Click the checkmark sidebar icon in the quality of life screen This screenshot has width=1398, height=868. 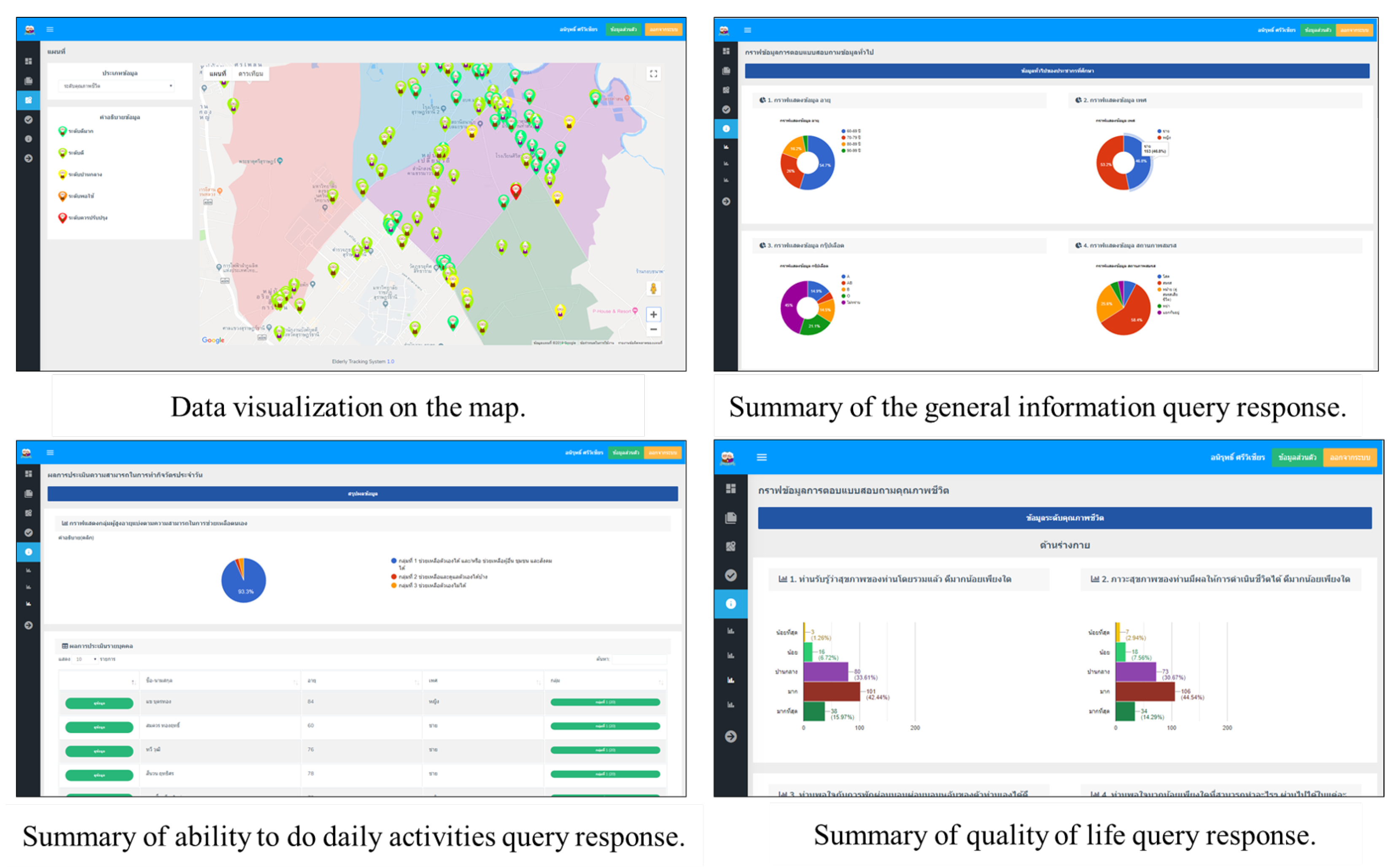[x=731, y=576]
